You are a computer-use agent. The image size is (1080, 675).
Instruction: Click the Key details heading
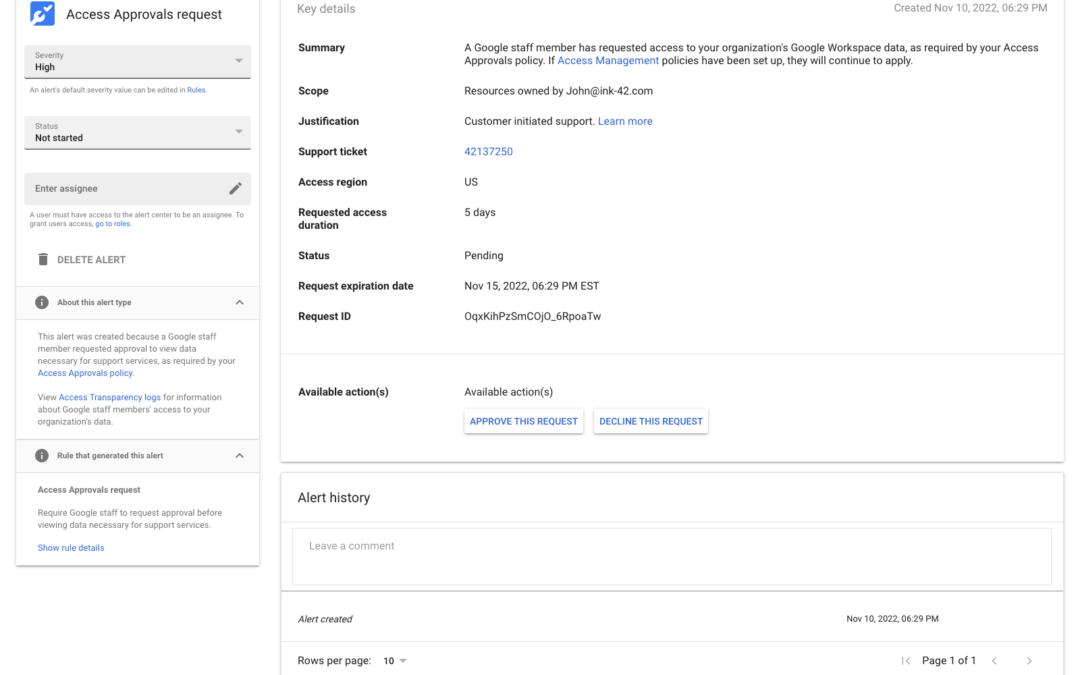click(x=326, y=9)
